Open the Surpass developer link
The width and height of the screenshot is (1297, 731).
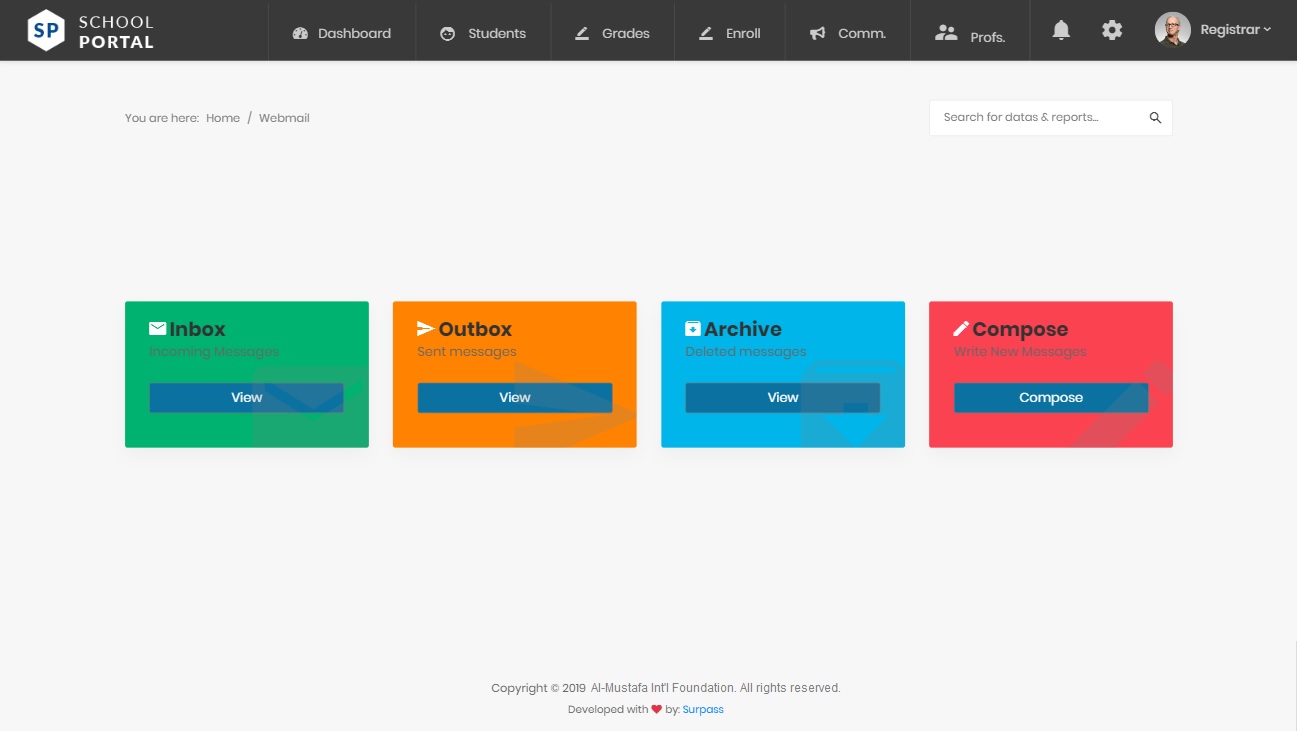pos(703,709)
